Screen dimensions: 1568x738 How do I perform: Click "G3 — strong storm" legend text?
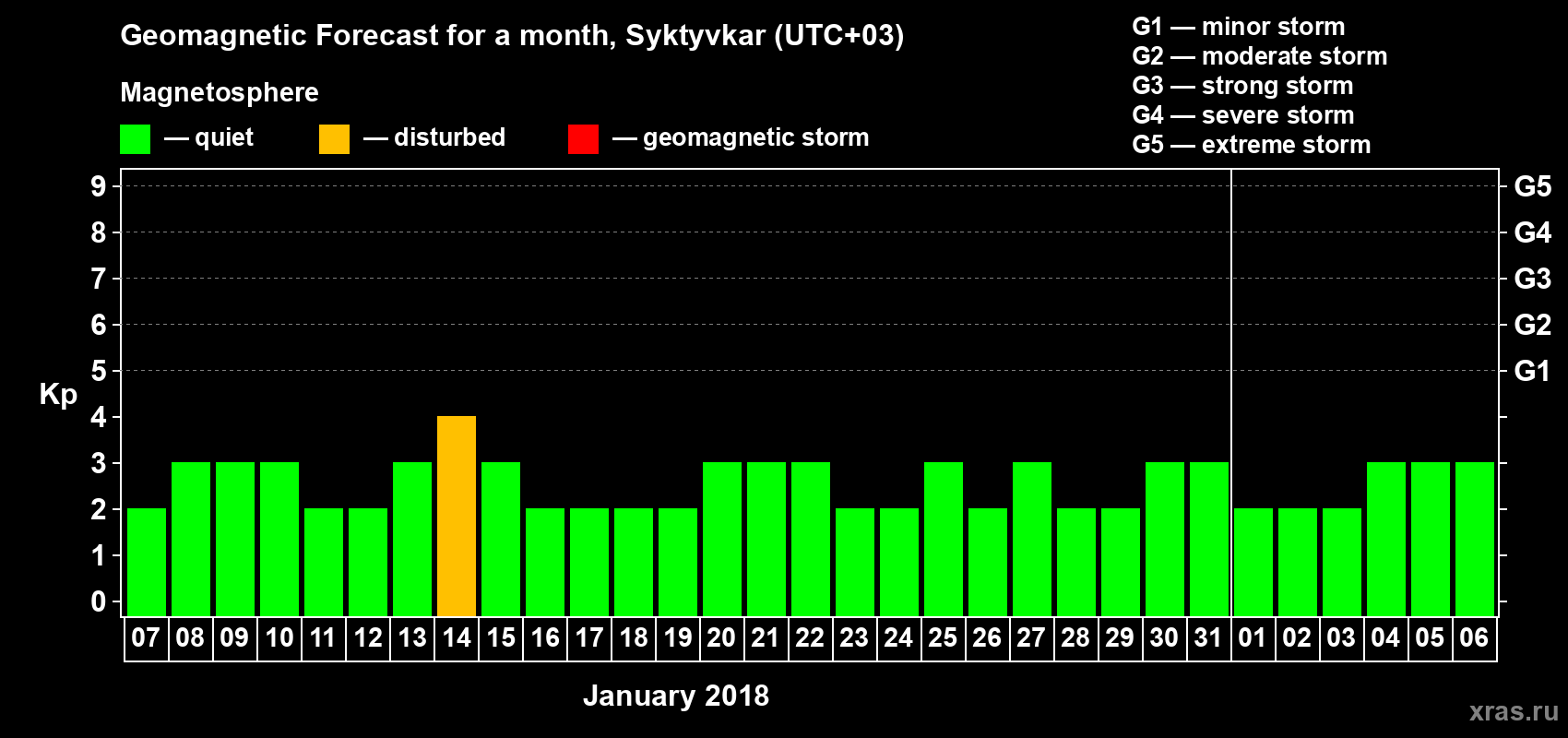[x=1242, y=86]
